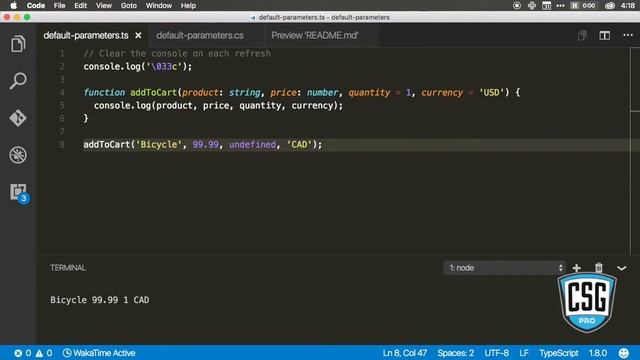640x360 pixels.
Task: Switch to Preview 'README.md' tab
Action: pyautogui.click(x=315, y=36)
